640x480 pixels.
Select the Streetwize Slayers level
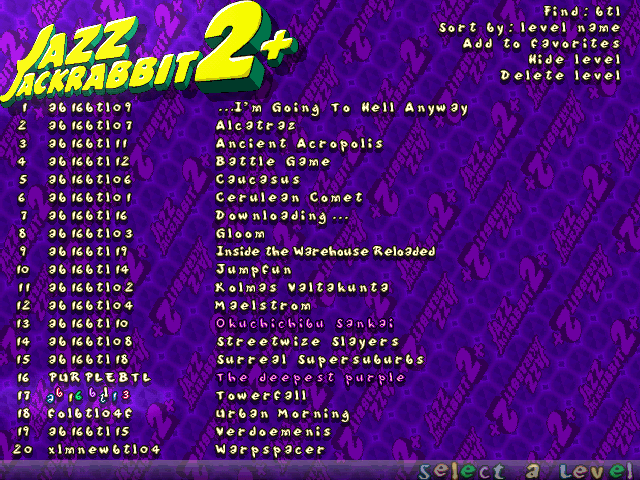[308, 342]
